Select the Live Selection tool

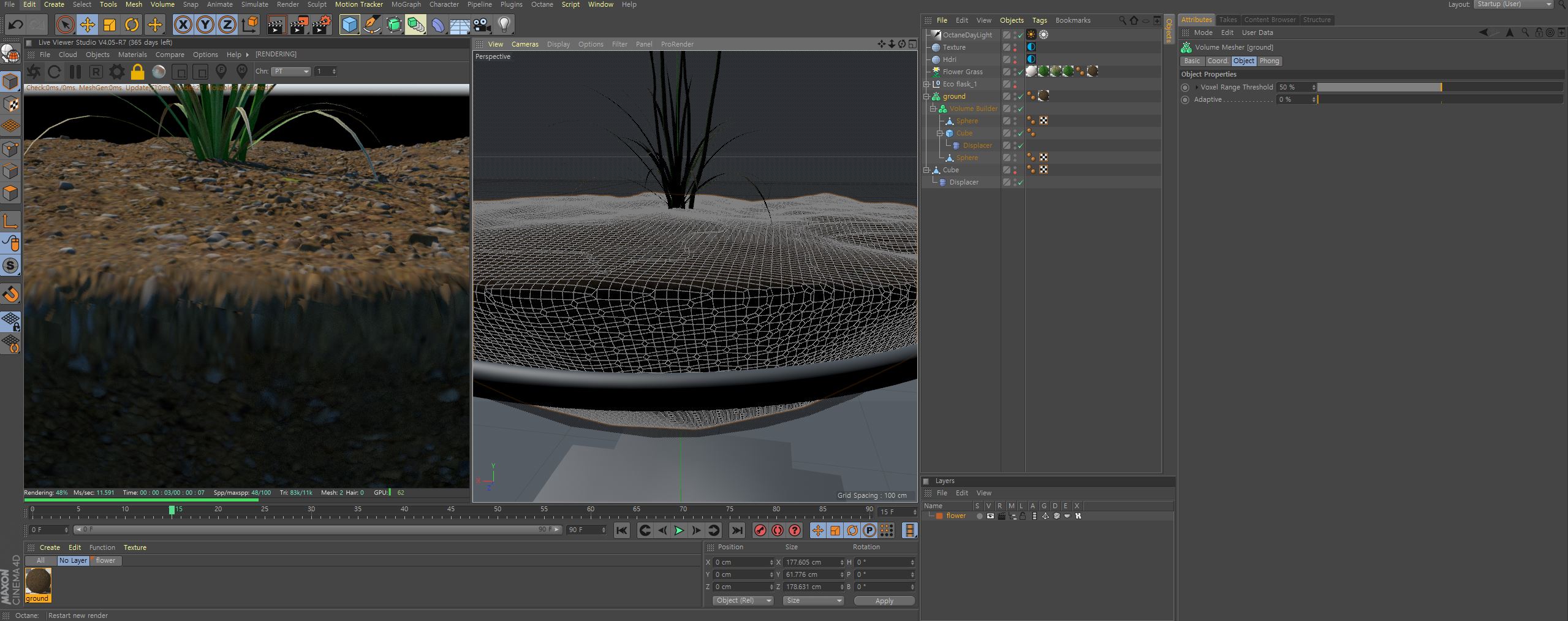(64, 25)
